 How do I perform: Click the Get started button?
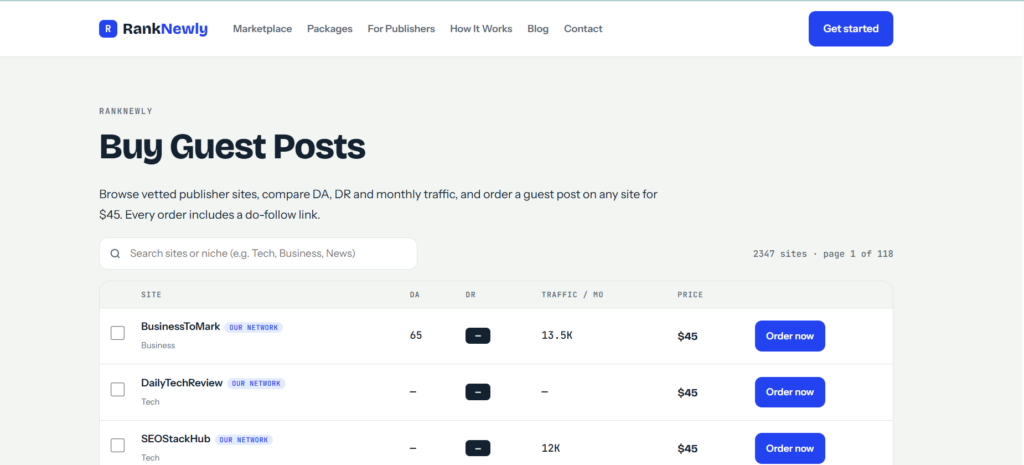click(x=850, y=29)
